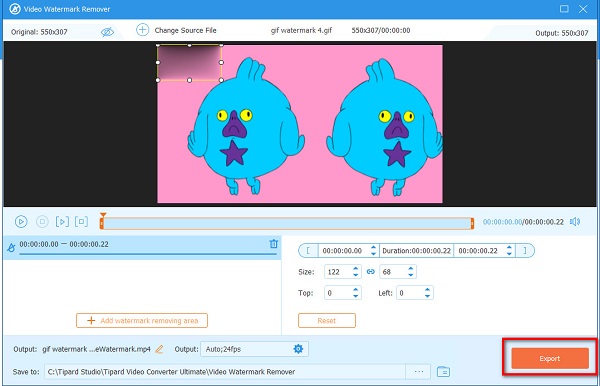This screenshot has height=386, width=600.
Task: Decrease Top value with down arrow
Action: 355,296
